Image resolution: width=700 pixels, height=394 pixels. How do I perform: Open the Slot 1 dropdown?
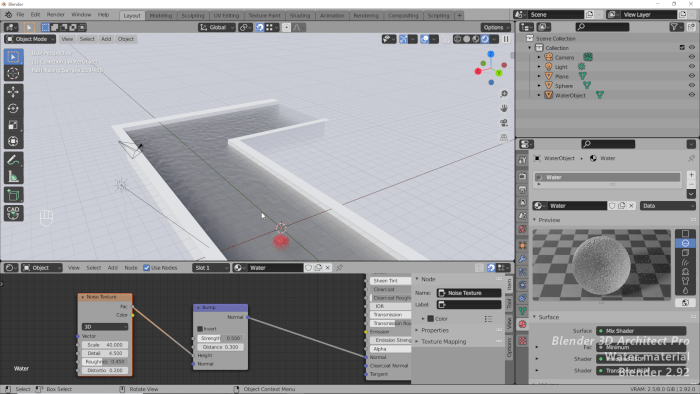coord(211,268)
